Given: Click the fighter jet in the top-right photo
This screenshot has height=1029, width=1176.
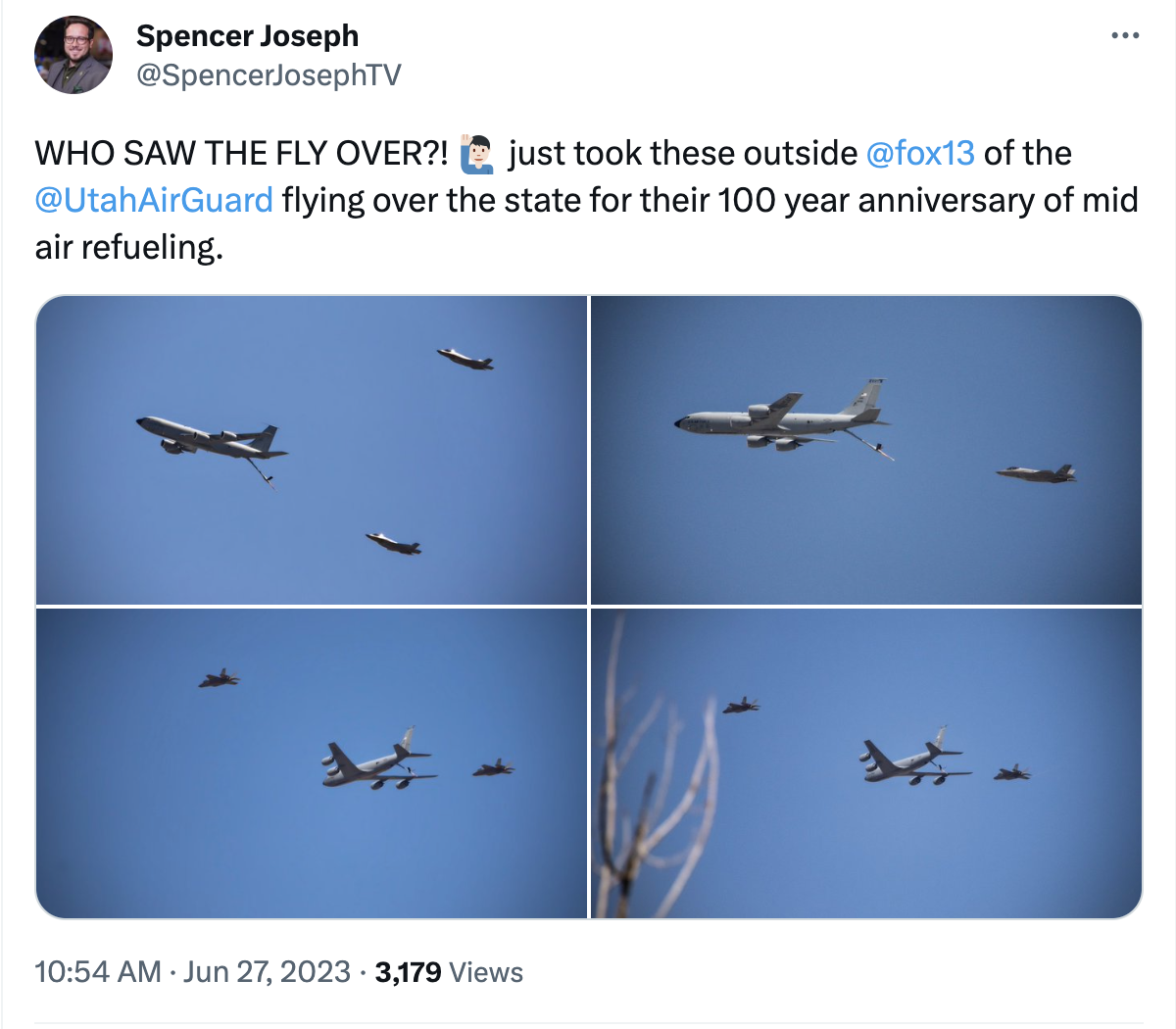Looking at the screenshot, I should (x=1037, y=474).
